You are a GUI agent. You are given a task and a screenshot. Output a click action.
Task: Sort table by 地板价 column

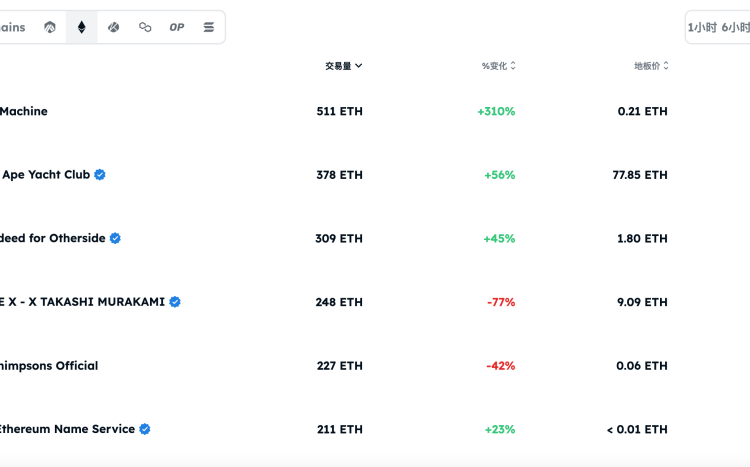[651, 66]
